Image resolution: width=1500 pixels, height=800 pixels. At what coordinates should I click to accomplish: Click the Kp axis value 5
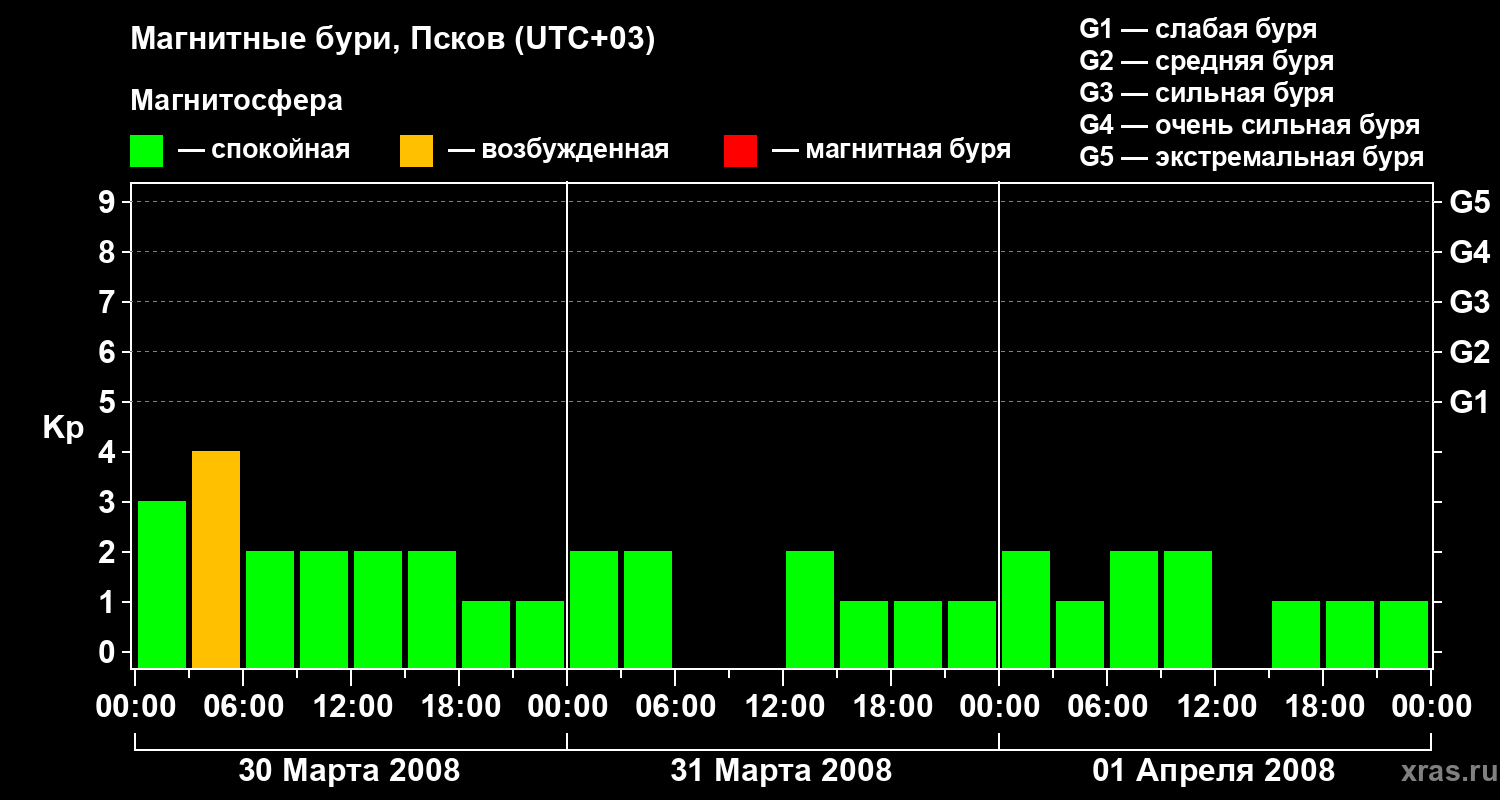click(108, 402)
